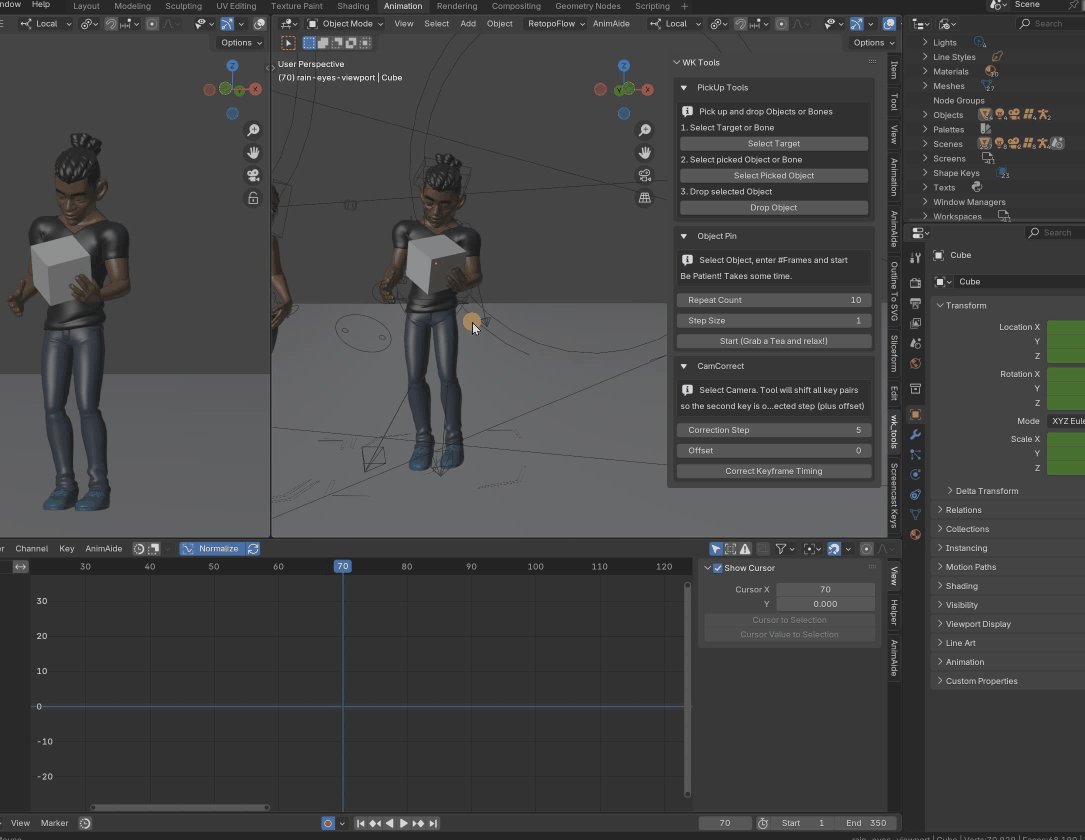Uncheck the Show Cursor checkbox
Viewport: 1085px width, 840px height.
[717, 567]
